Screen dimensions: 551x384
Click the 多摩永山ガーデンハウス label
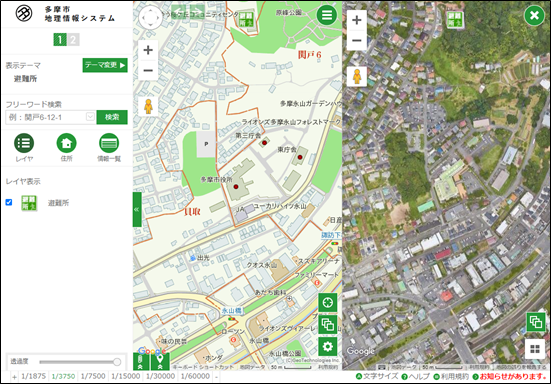[311, 103]
